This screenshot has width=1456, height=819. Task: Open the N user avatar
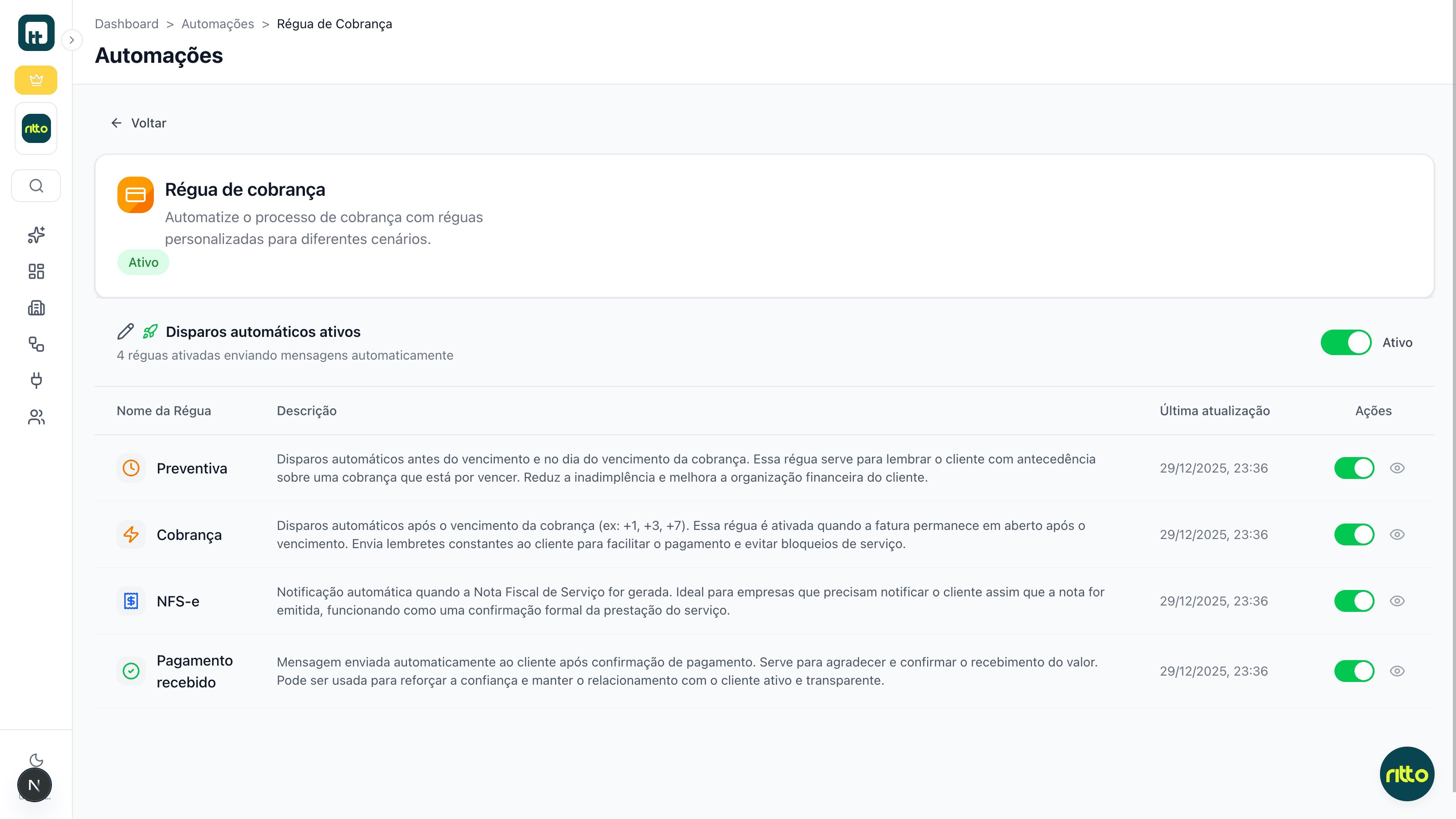[34, 784]
